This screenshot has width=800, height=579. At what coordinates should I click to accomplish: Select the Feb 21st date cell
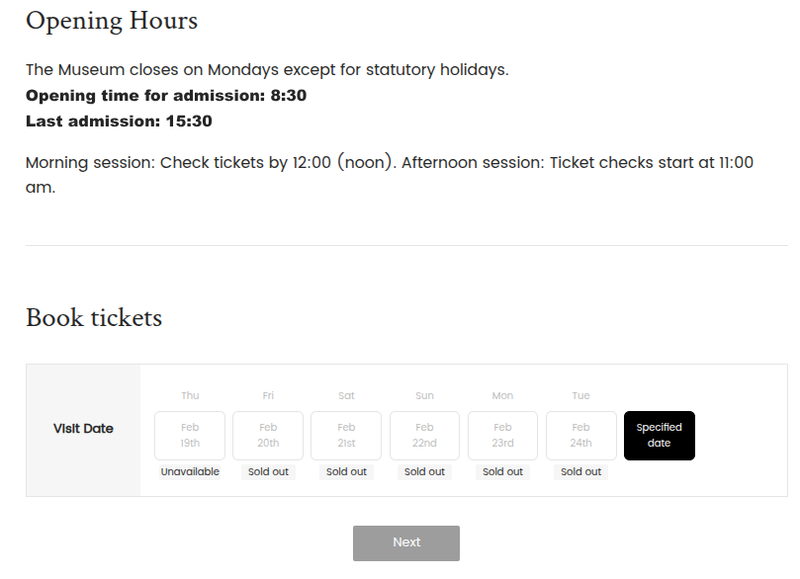click(346, 435)
